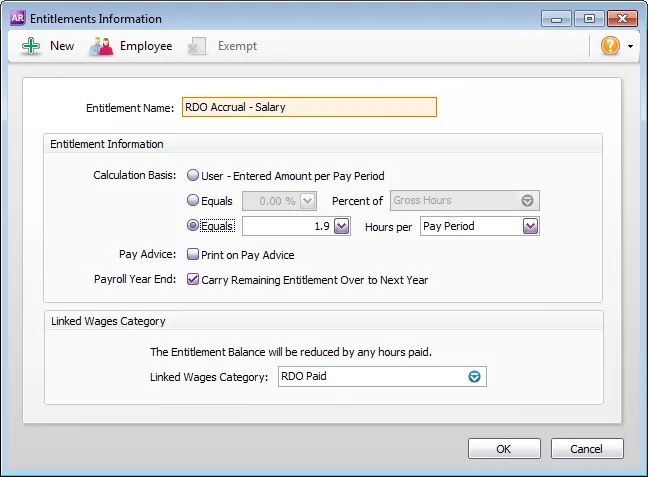Image resolution: width=648 pixels, height=477 pixels.
Task: Click the greyed Exempt icon
Action: 197,46
